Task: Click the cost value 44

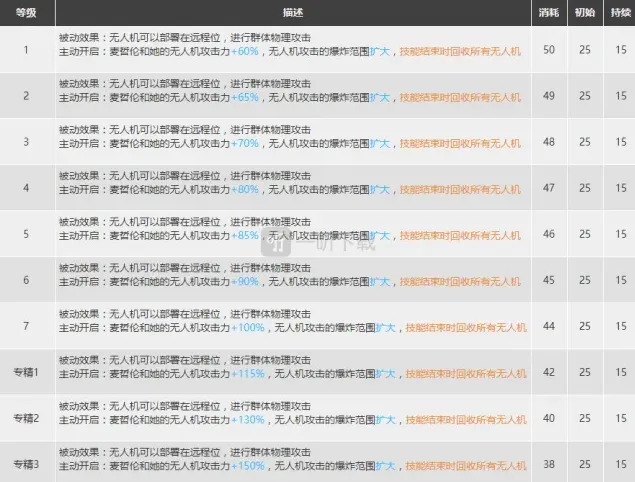Action: click(x=549, y=326)
